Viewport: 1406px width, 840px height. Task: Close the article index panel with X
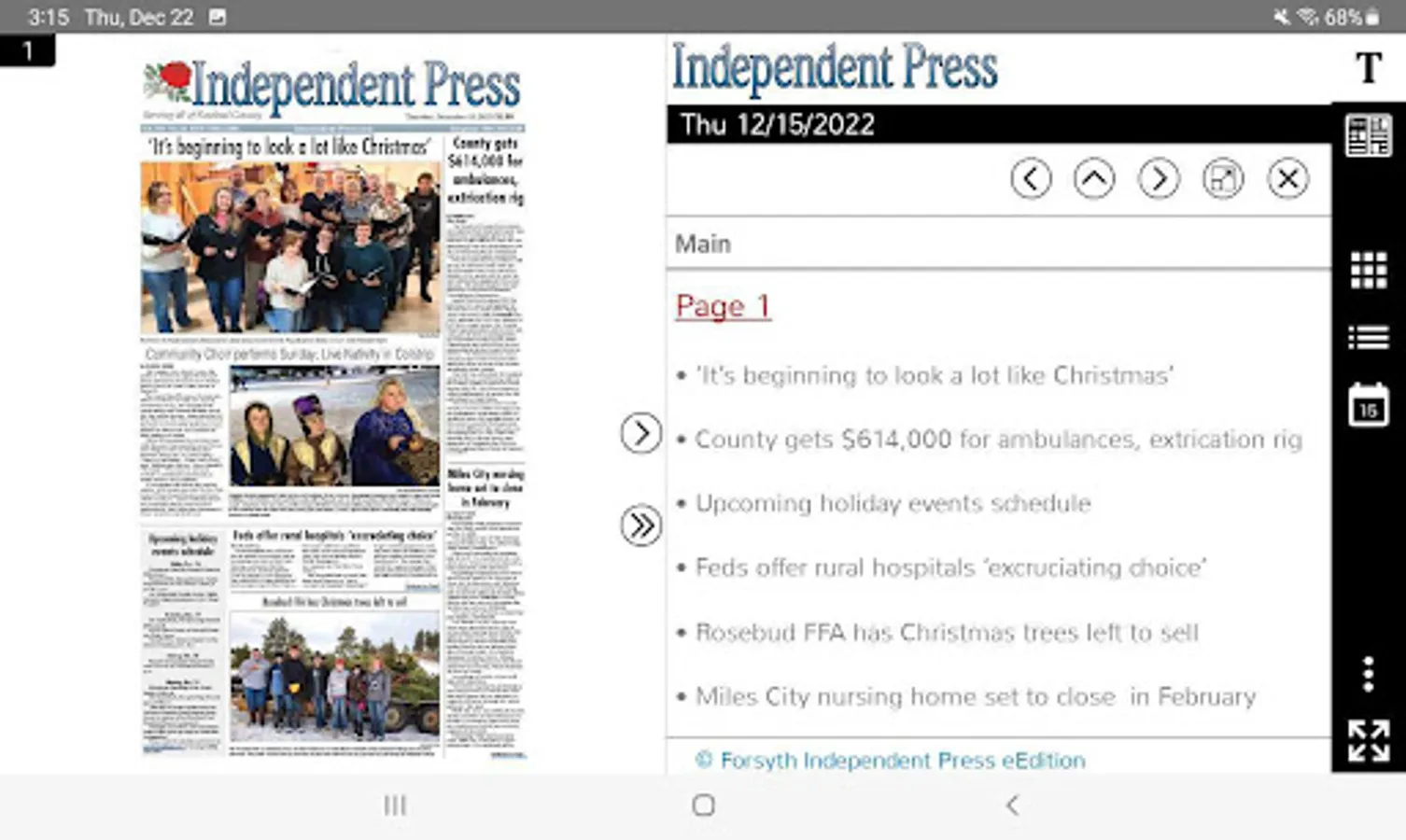(1287, 178)
